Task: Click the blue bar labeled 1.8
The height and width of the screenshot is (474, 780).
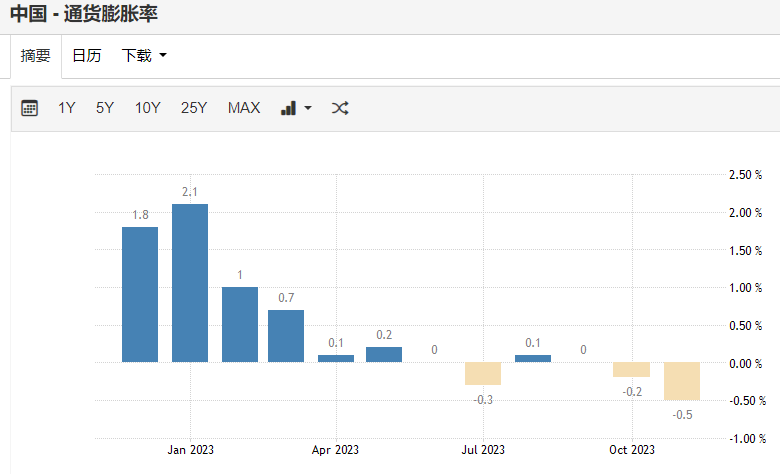Action: tap(140, 294)
